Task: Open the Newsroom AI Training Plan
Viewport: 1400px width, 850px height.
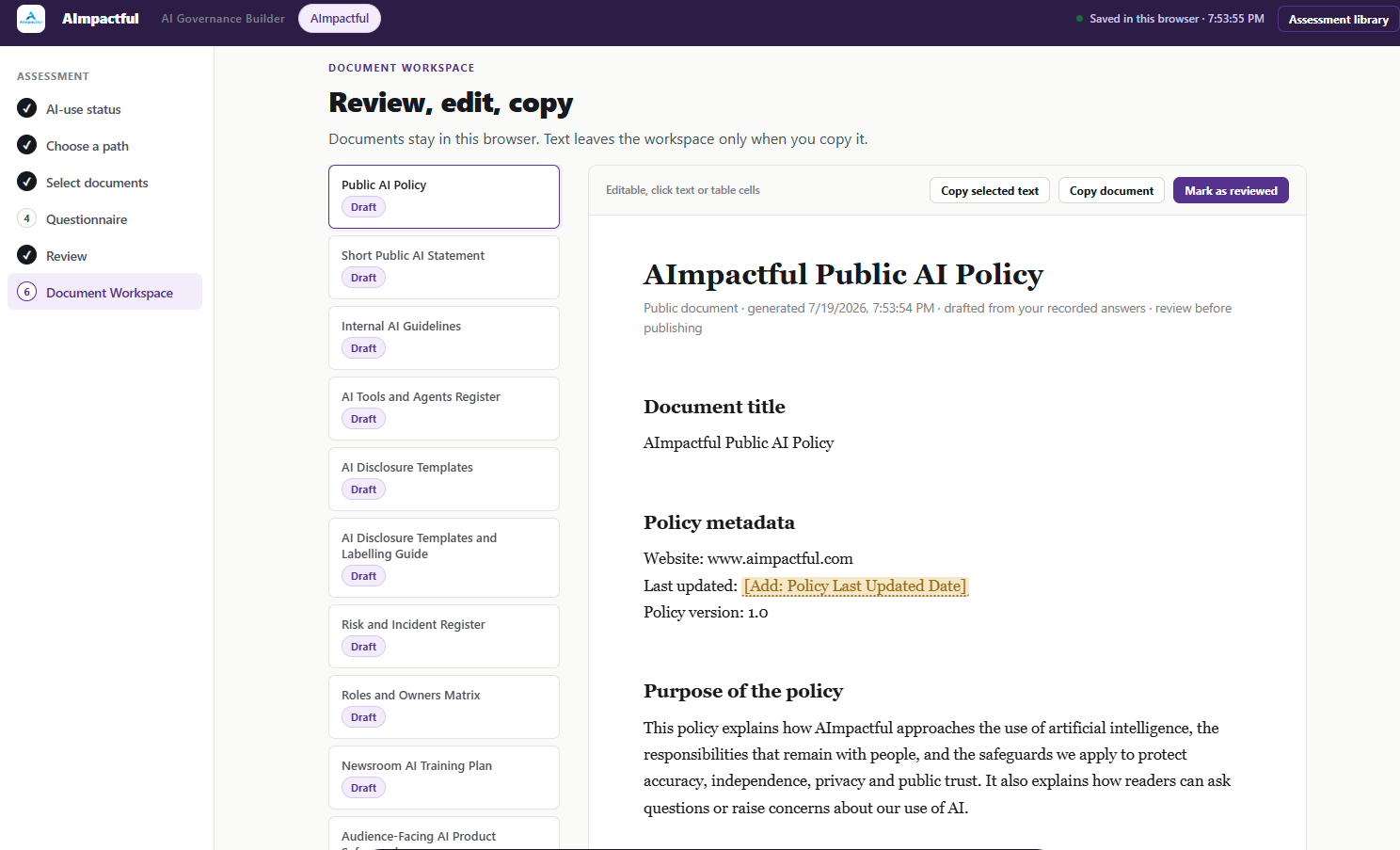Action: point(444,778)
